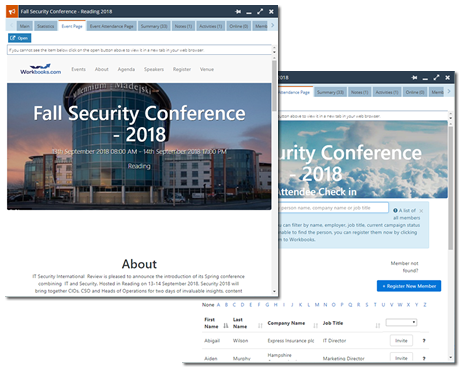Viewport: 467px width, 372px height.
Task: Filter members by letter W
Action: 400,305
